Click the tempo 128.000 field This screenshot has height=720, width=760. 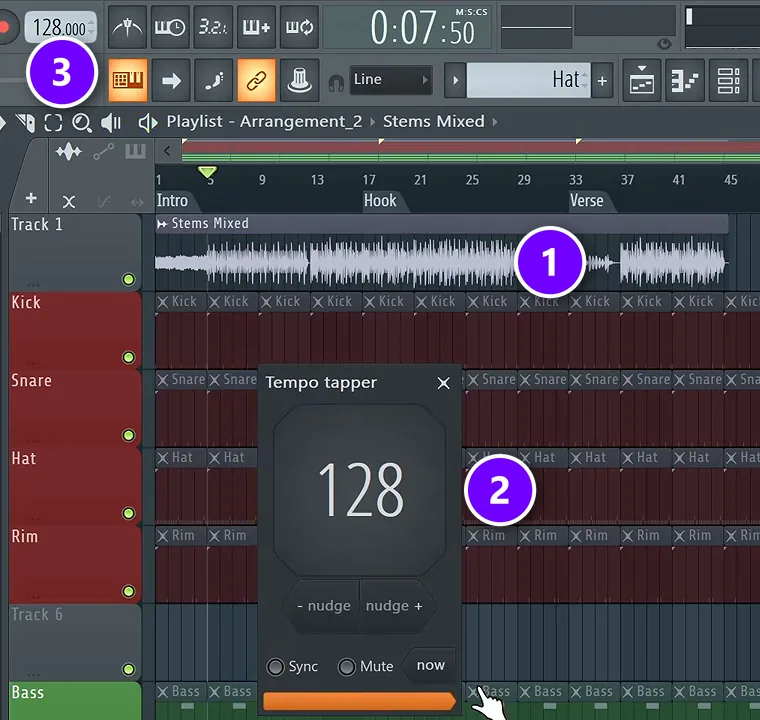click(x=61, y=28)
